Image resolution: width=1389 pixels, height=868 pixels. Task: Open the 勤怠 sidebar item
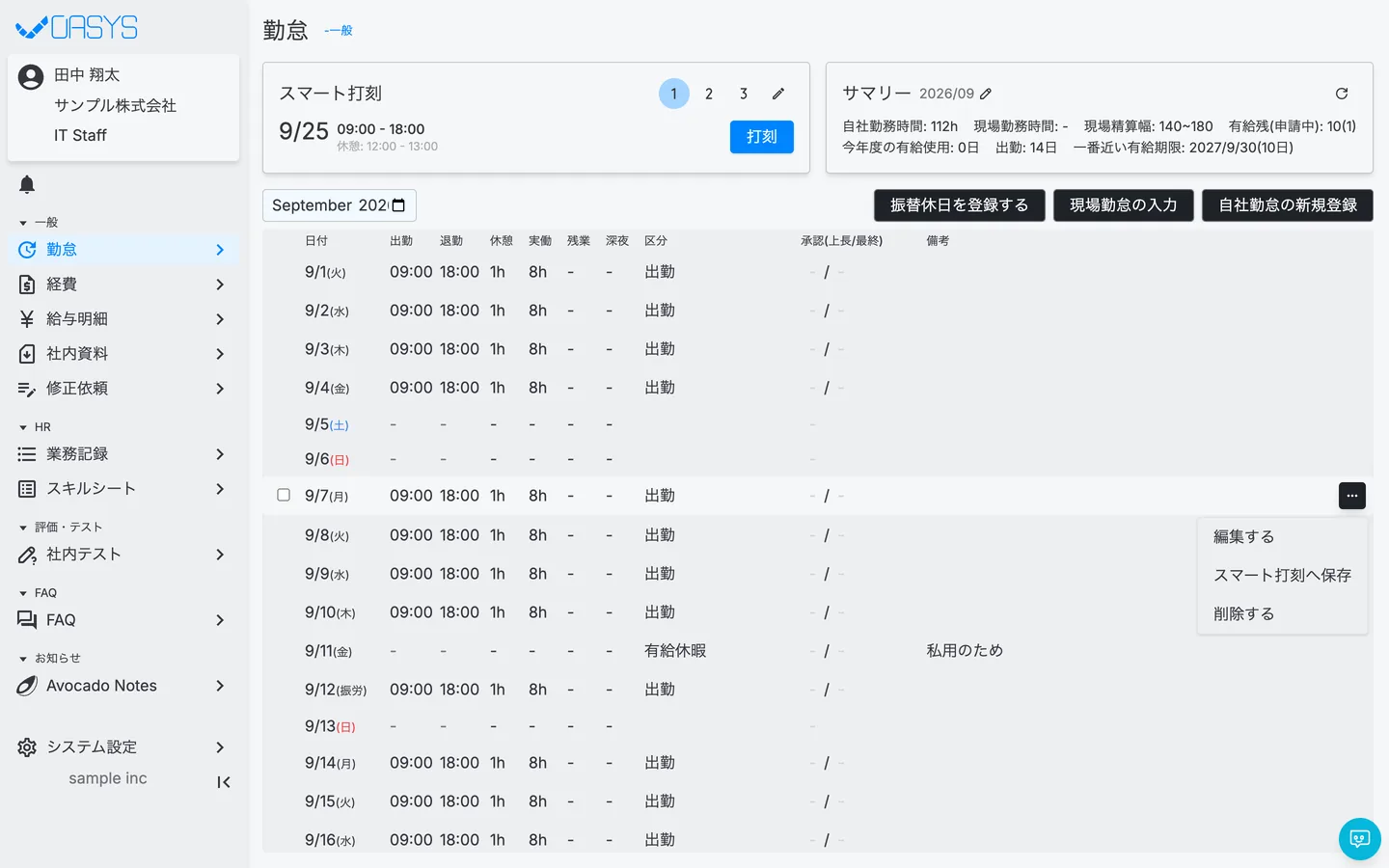pos(123,250)
